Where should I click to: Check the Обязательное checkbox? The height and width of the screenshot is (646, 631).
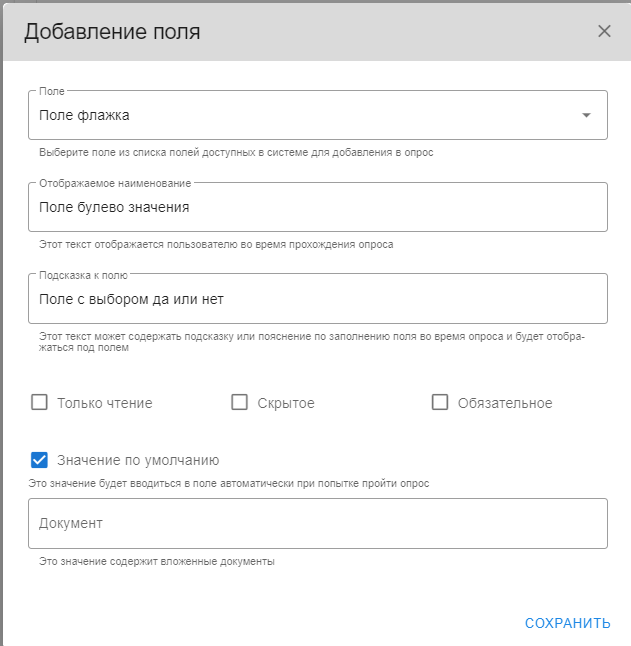tap(440, 403)
